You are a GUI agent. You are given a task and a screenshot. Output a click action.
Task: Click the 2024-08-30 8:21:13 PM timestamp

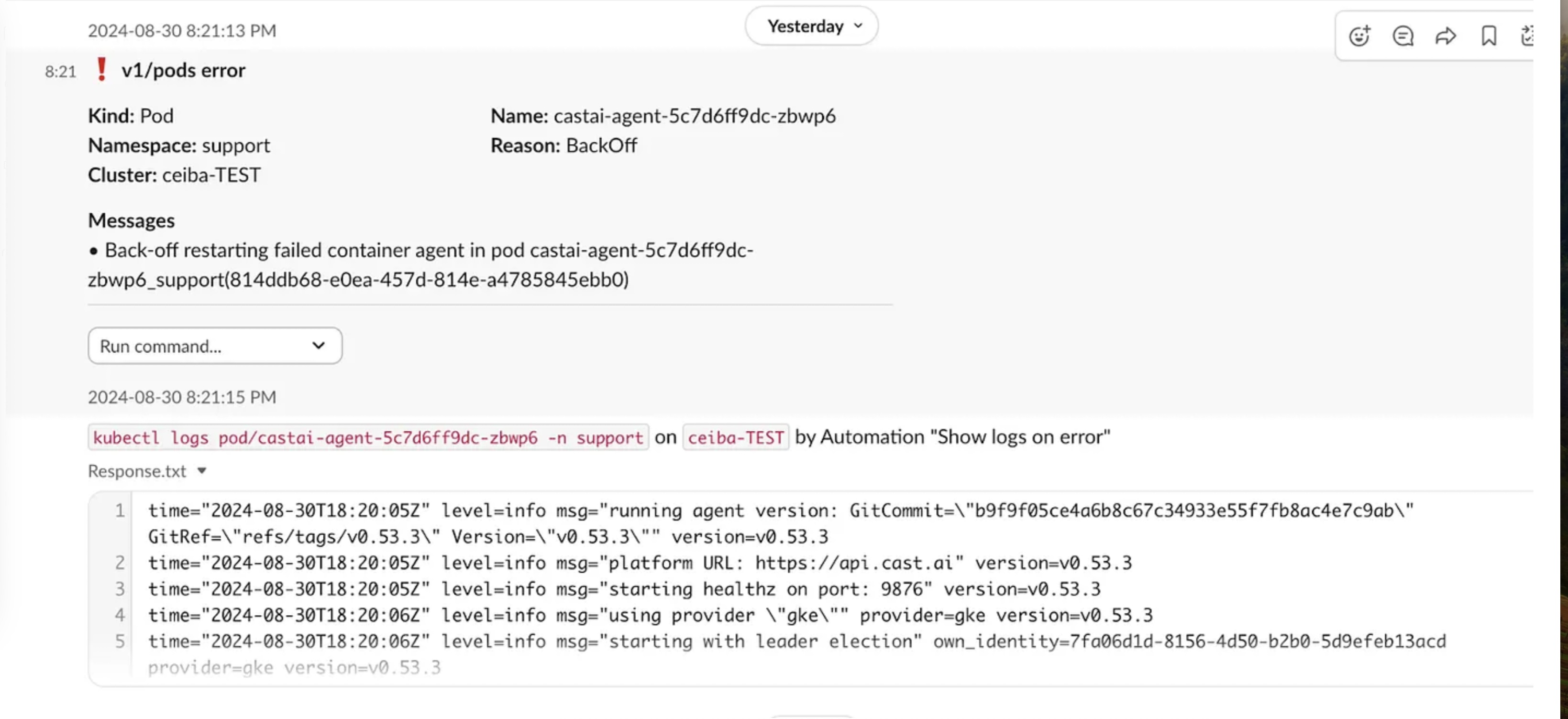coord(182,31)
